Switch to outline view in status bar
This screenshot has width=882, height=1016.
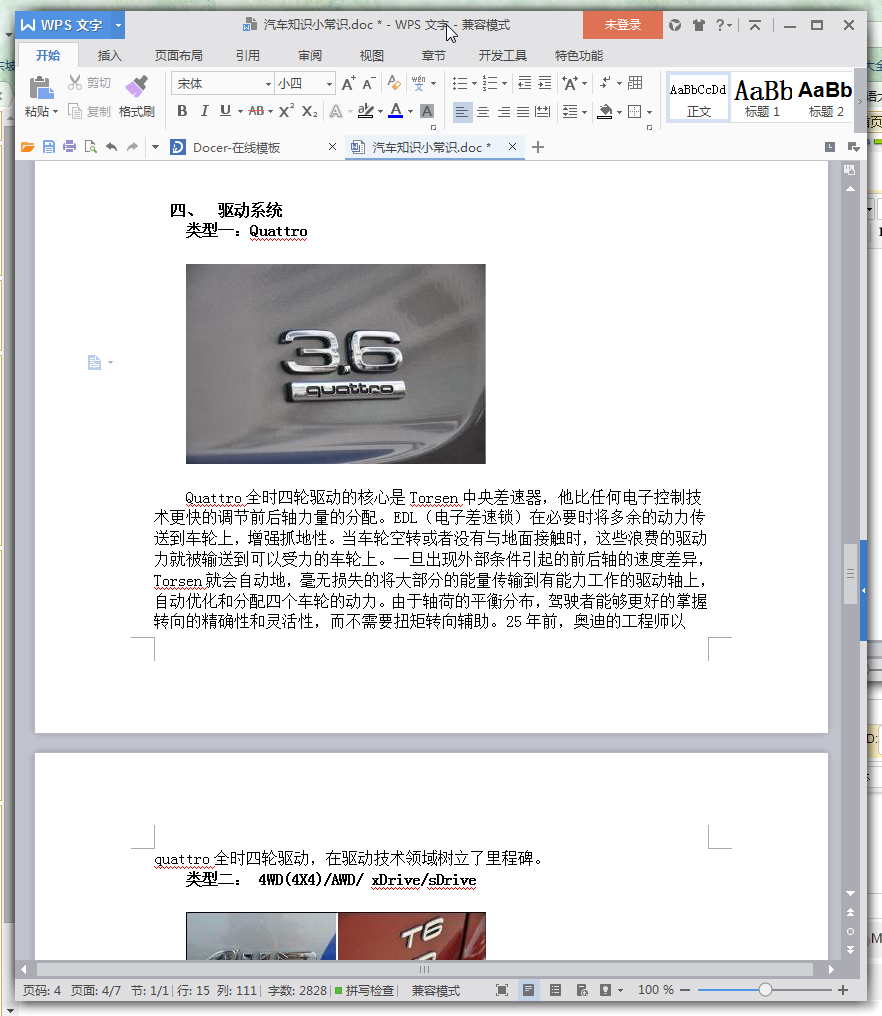pyautogui.click(x=555, y=990)
